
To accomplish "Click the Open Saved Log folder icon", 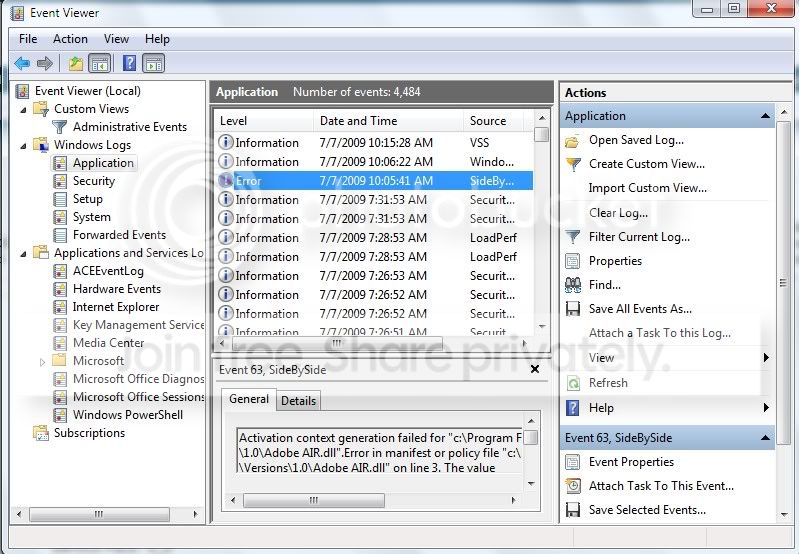I will click(x=573, y=141).
